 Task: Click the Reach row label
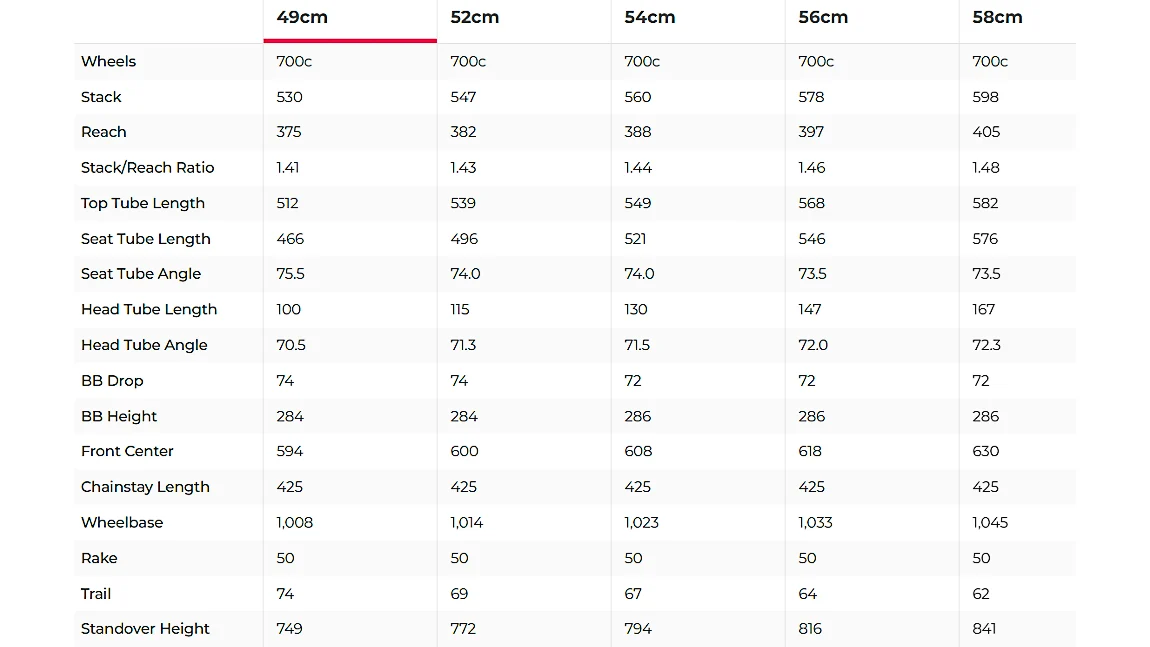tap(103, 132)
